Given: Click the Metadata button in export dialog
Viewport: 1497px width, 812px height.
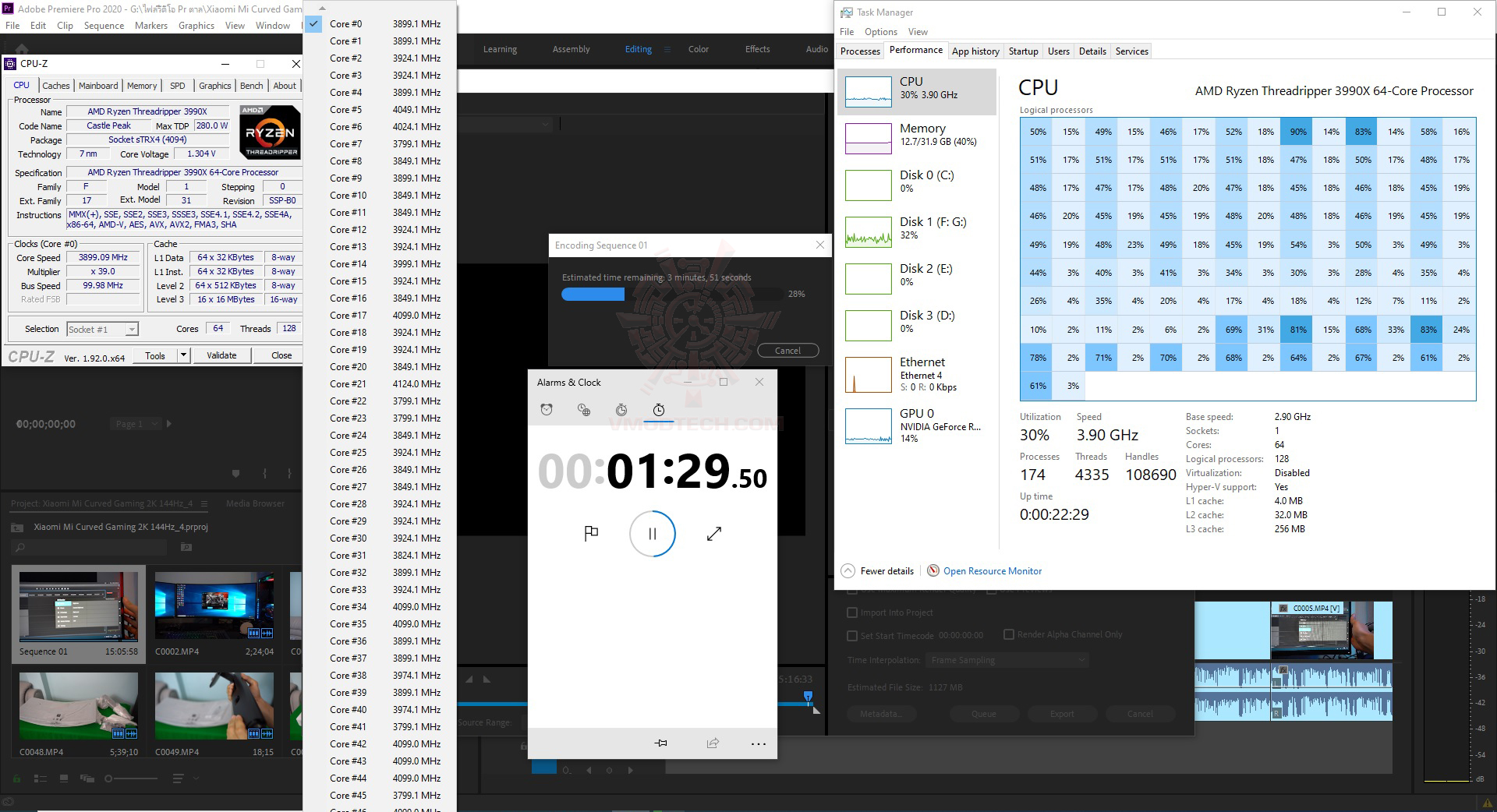Looking at the screenshot, I should point(881,714).
